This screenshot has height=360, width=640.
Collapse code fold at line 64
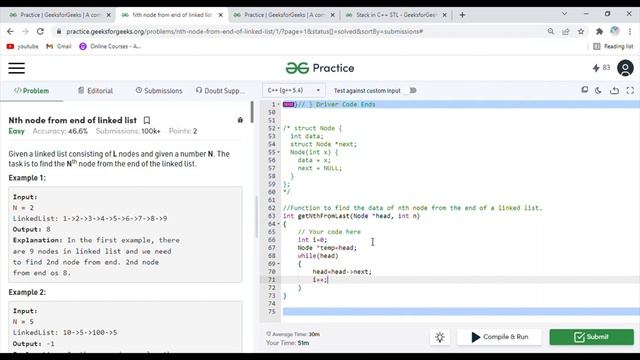[x=279, y=224]
